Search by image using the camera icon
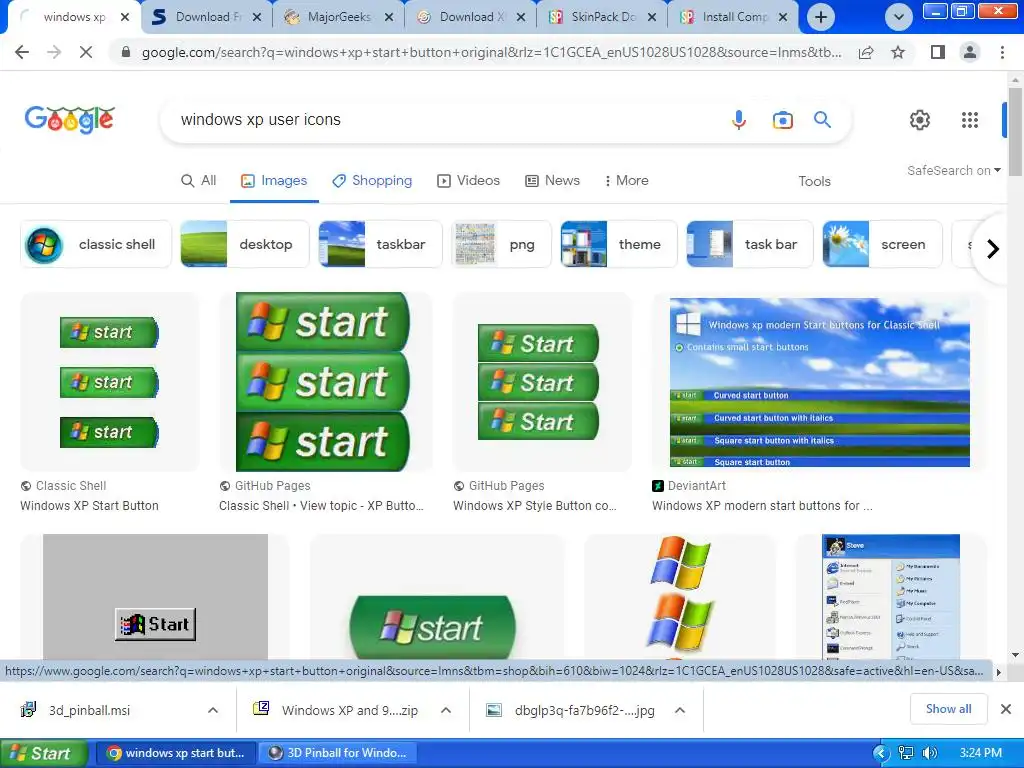Screen dimensions: 1024x768 pos(782,120)
